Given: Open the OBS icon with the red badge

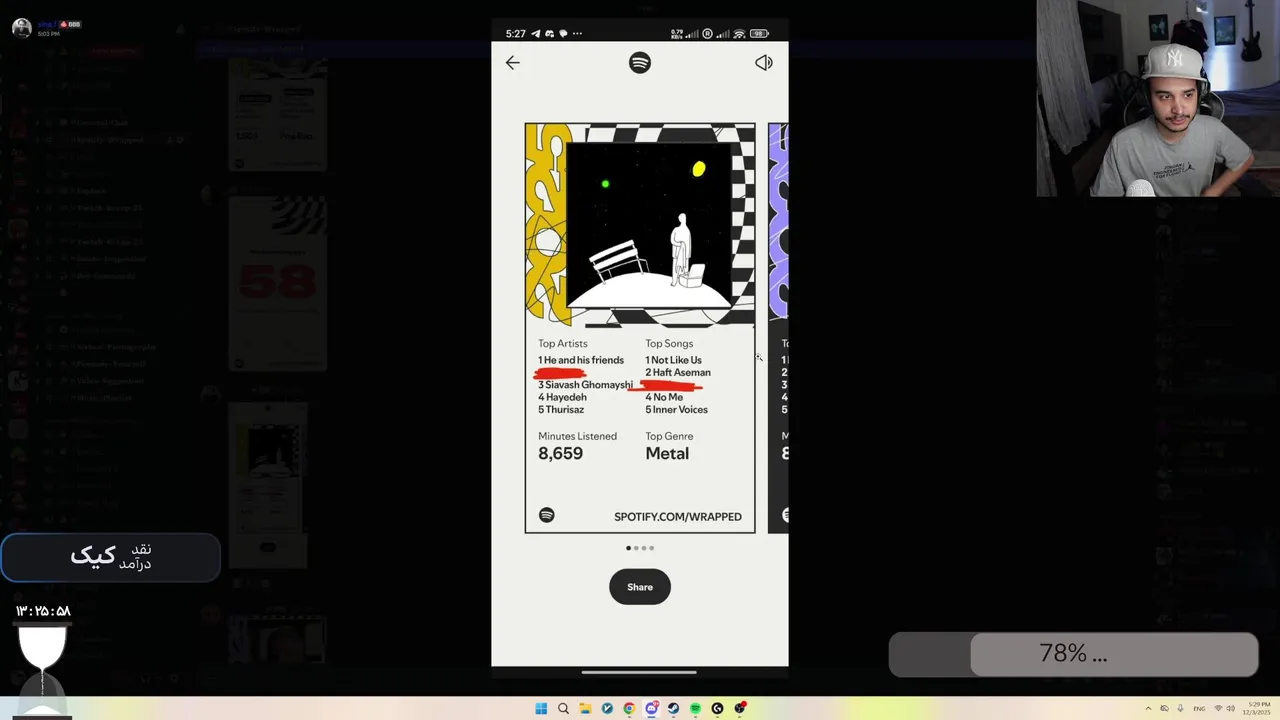Looking at the screenshot, I should click(x=739, y=708).
